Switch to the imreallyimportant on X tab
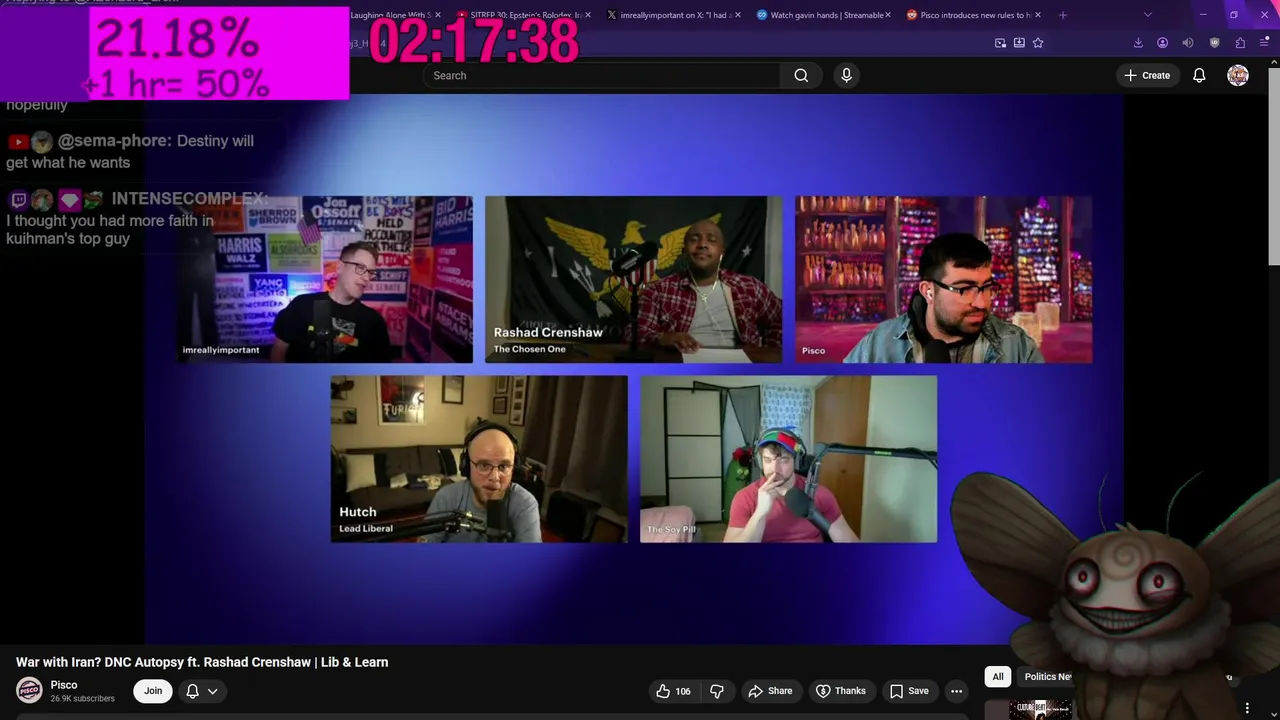The width and height of the screenshot is (1280, 720). (x=673, y=15)
